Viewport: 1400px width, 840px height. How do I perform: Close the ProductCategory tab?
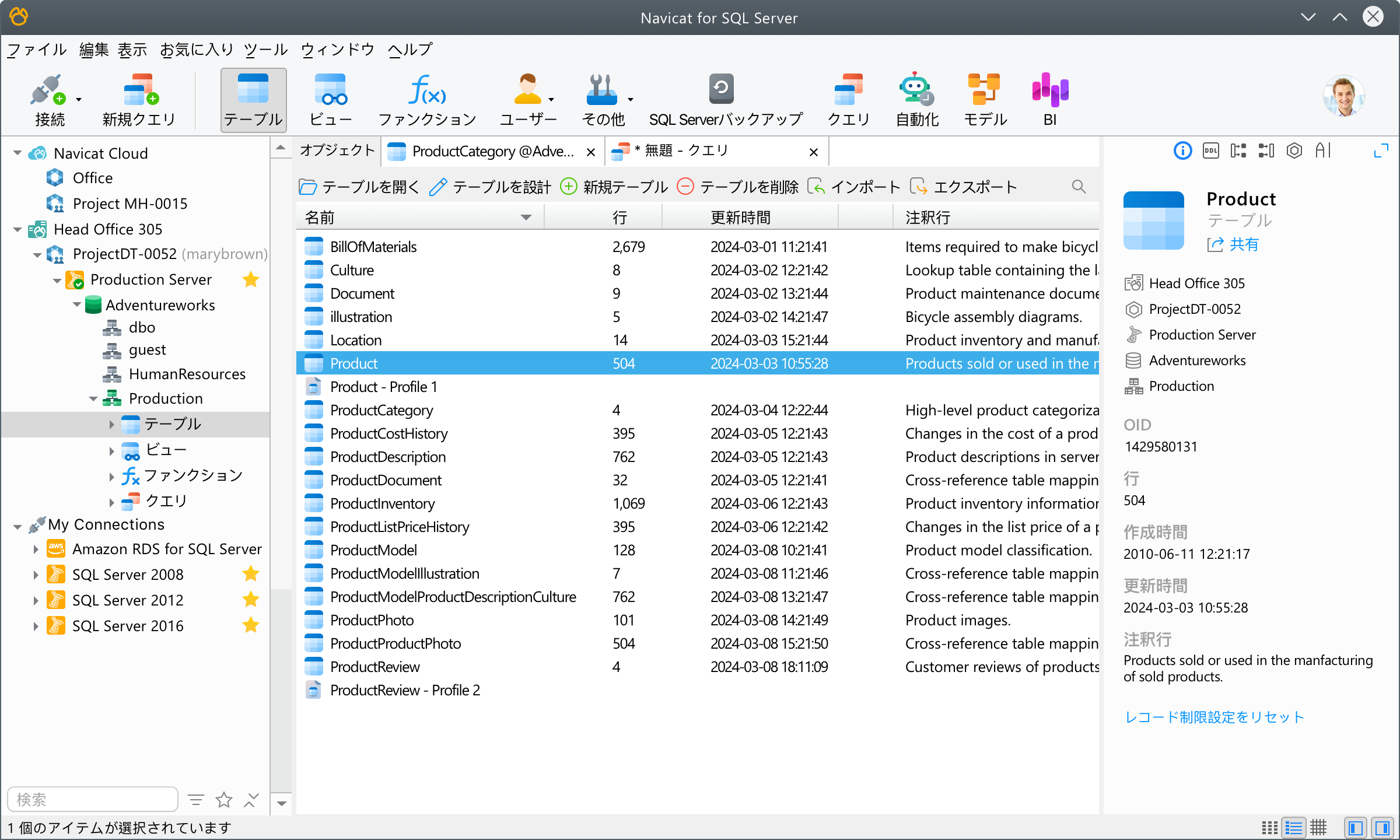(x=591, y=152)
